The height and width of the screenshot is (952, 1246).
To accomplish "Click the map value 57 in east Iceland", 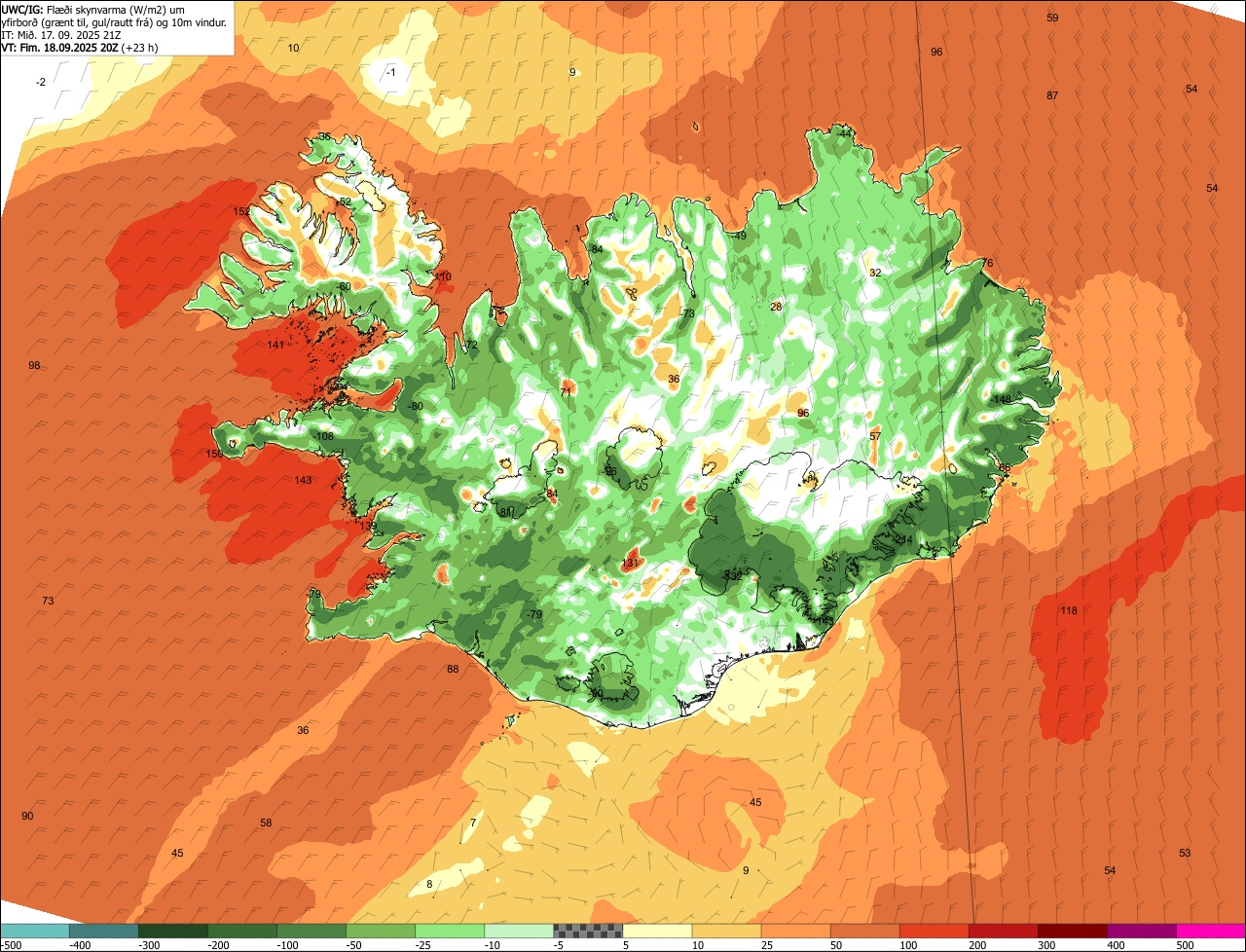I will tap(875, 436).
